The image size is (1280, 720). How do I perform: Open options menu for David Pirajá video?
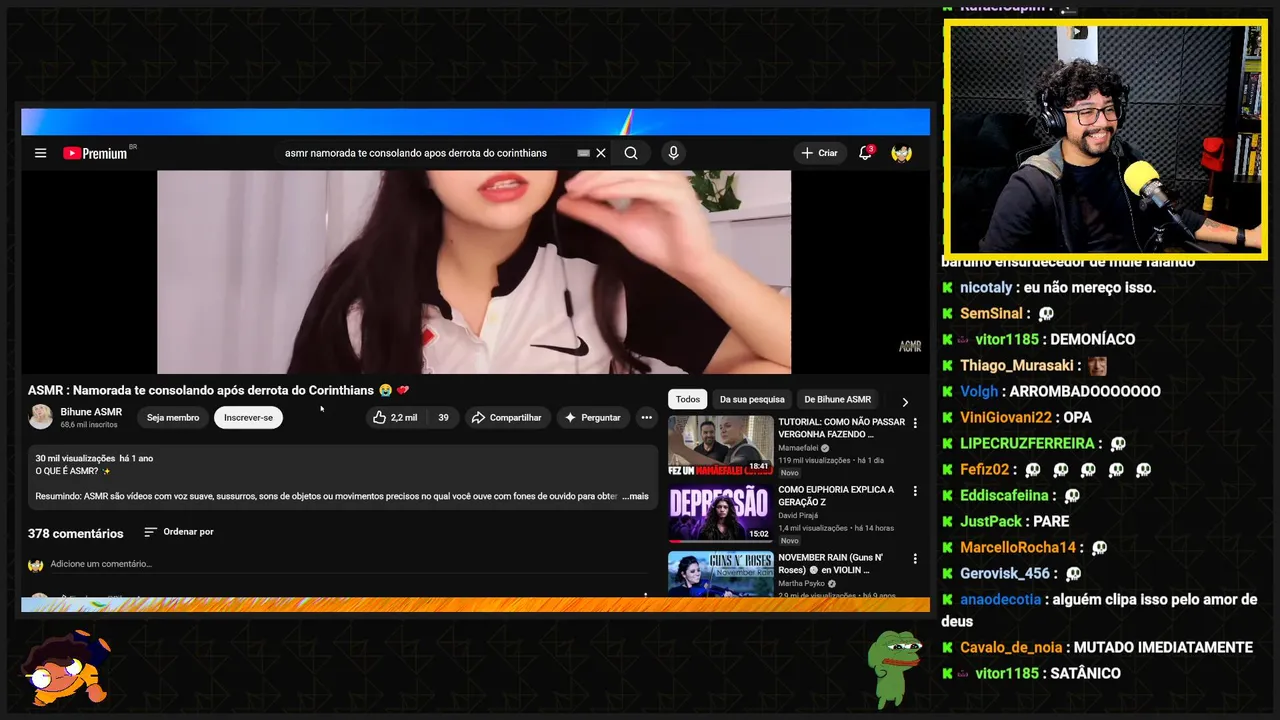coord(915,491)
